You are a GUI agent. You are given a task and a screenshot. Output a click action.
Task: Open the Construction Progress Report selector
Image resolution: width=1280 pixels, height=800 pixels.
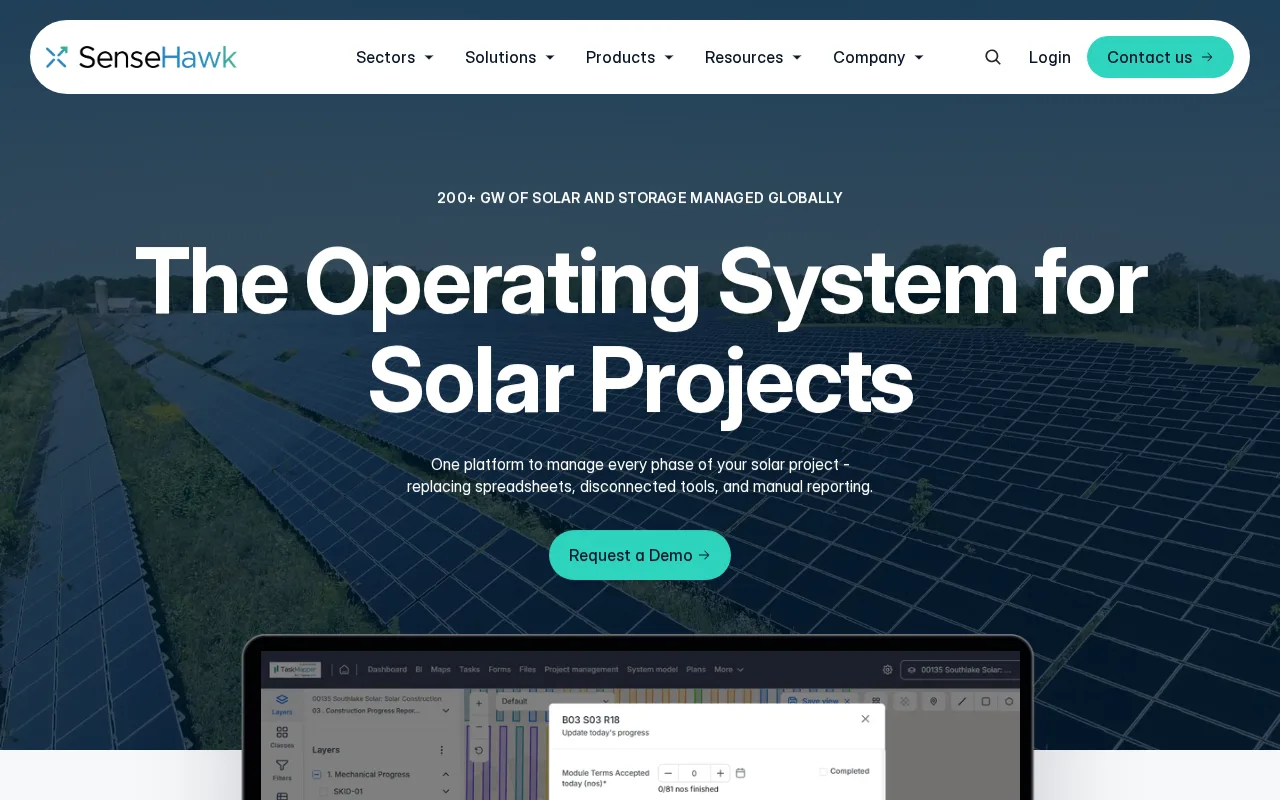[380, 710]
